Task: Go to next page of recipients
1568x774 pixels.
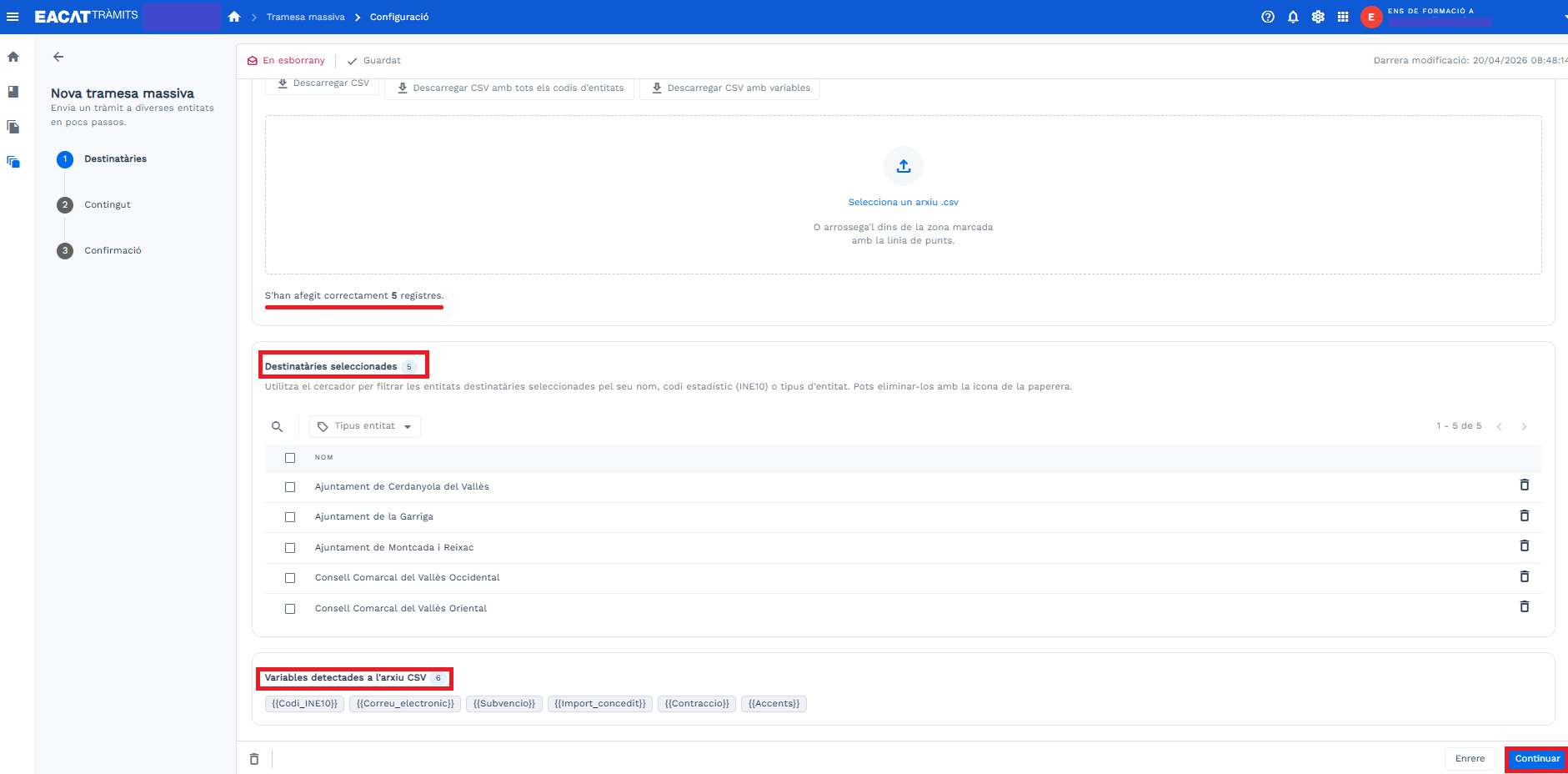Action: tap(1524, 426)
